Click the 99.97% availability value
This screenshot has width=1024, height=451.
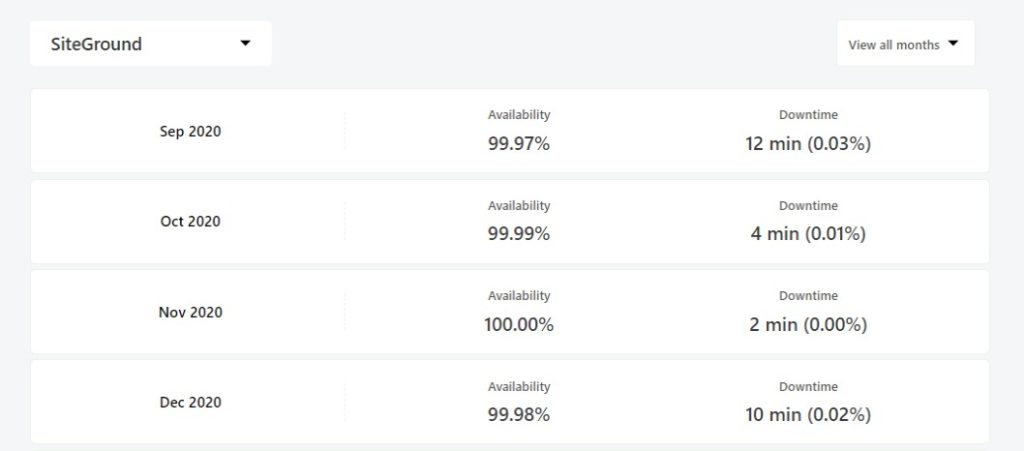pos(519,144)
